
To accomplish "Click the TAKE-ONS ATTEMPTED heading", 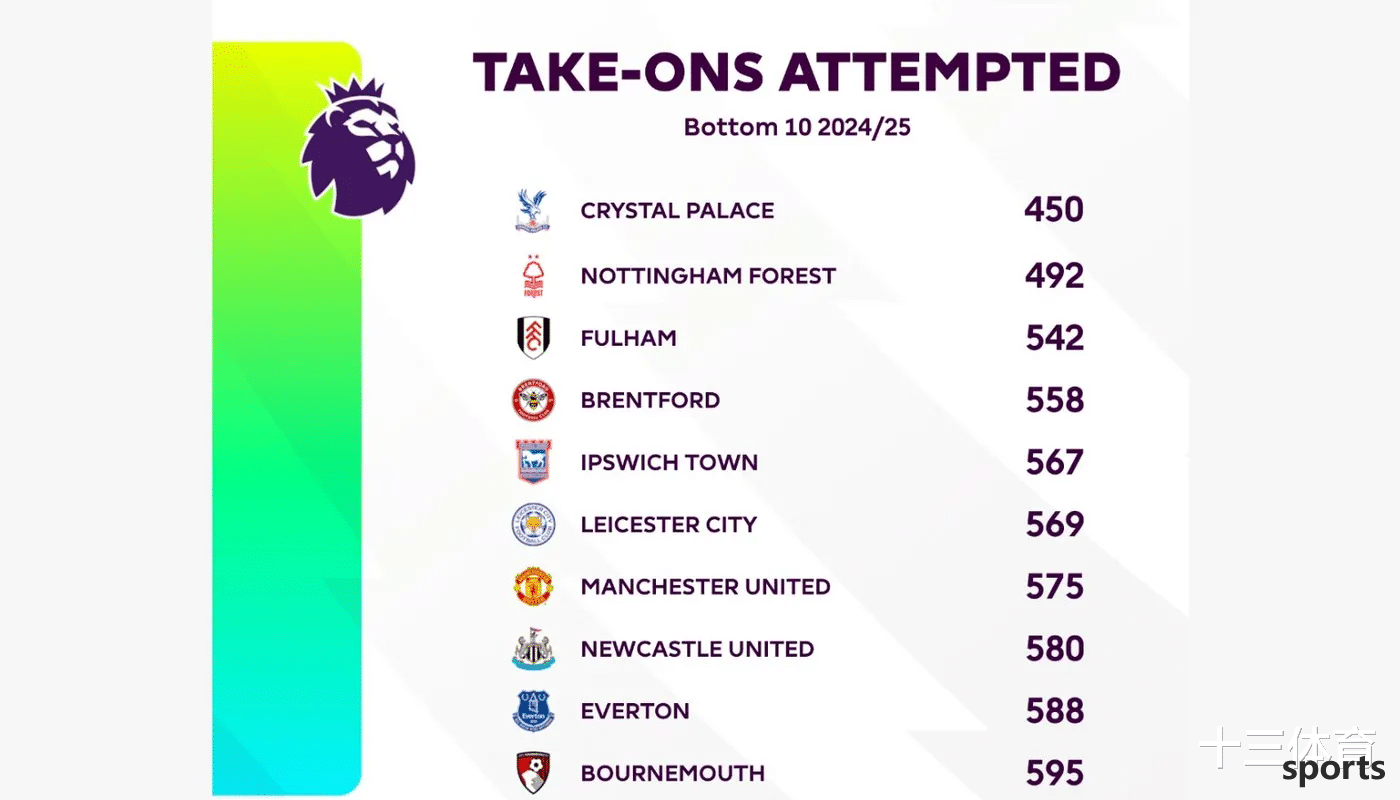I will (796, 73).
